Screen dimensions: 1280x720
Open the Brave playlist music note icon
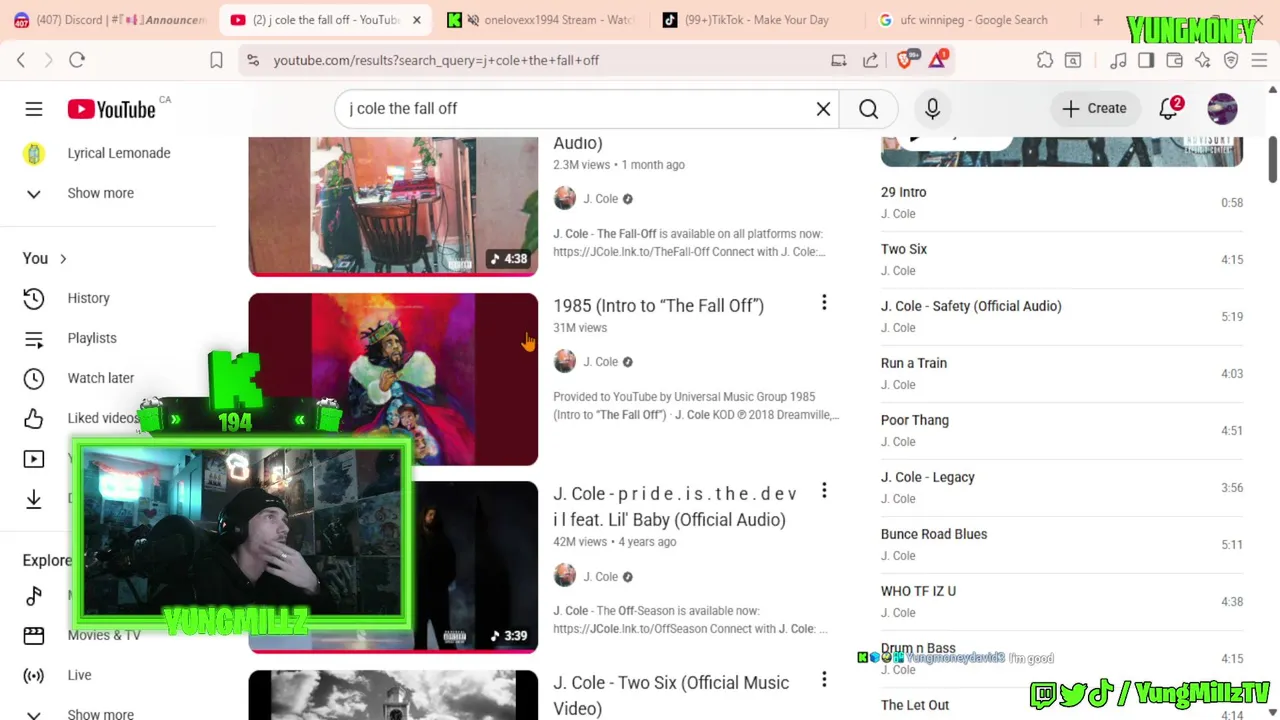(1118, 60)
